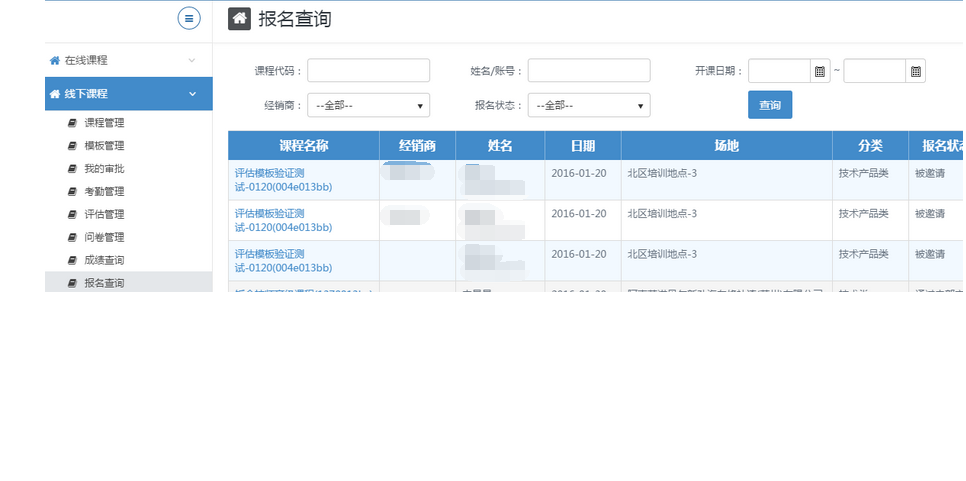Click the 课程代码 input field
966x481 pixels.
coord(368,70)
